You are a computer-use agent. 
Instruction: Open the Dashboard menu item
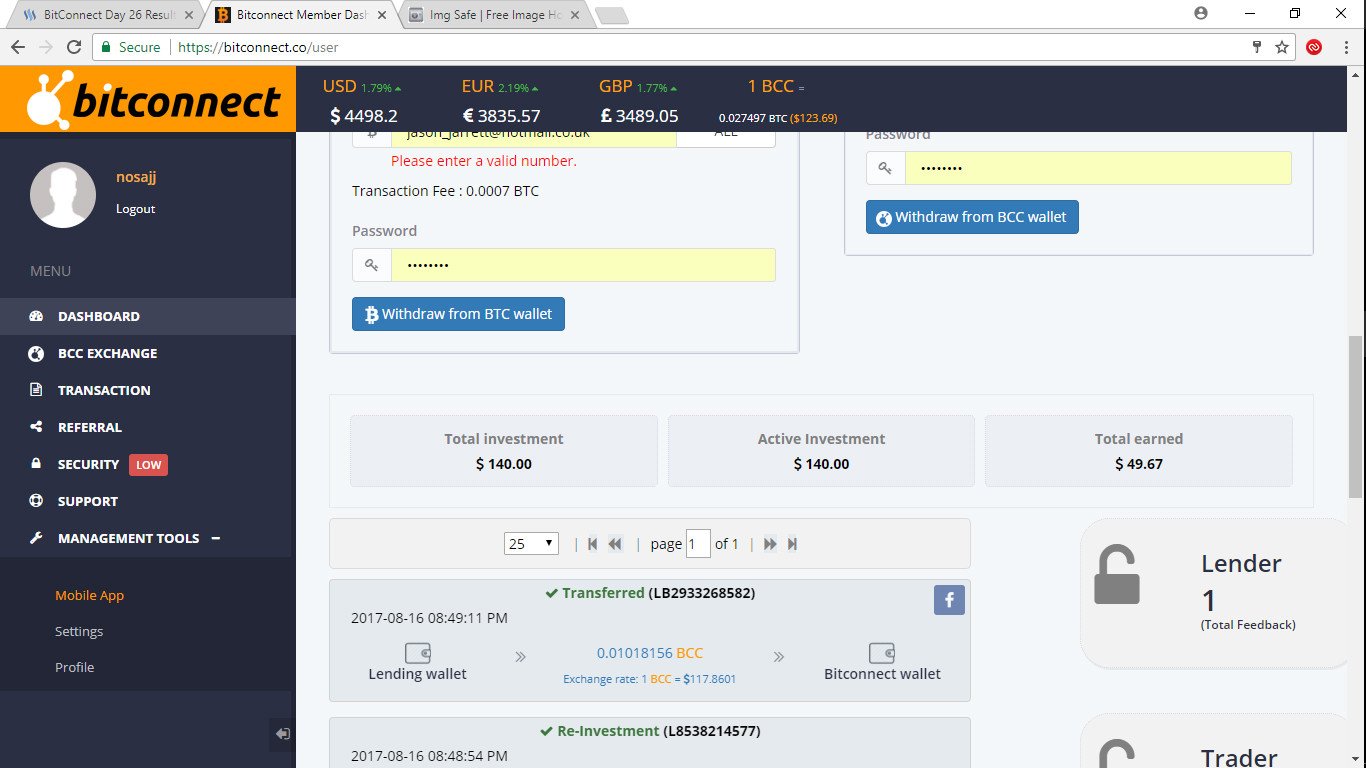[x=148, y=316]
